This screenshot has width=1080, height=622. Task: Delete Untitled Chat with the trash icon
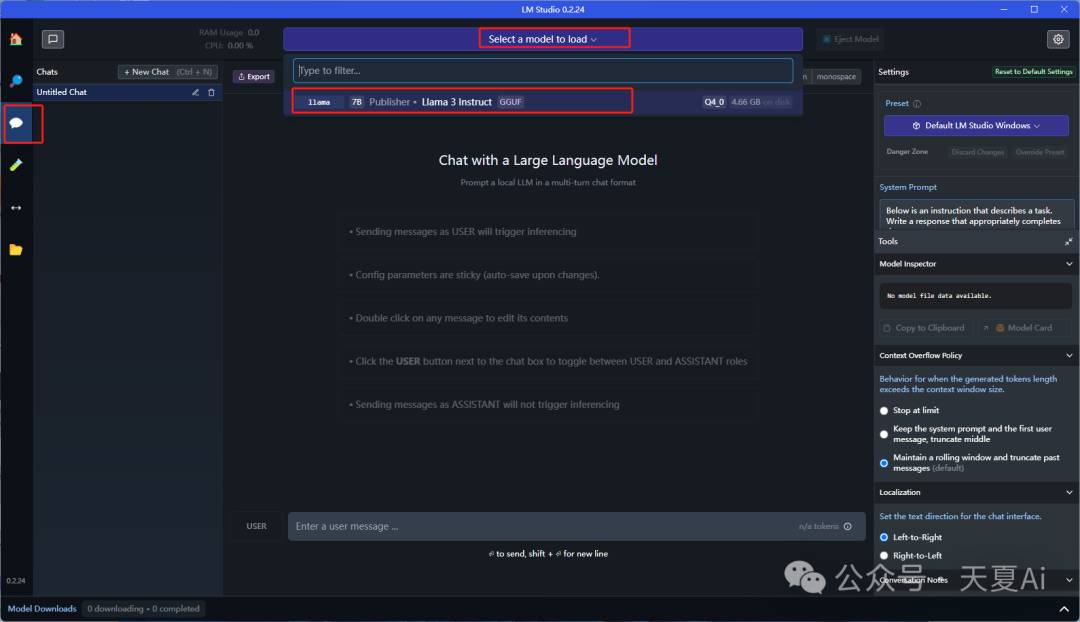[211, 92]
